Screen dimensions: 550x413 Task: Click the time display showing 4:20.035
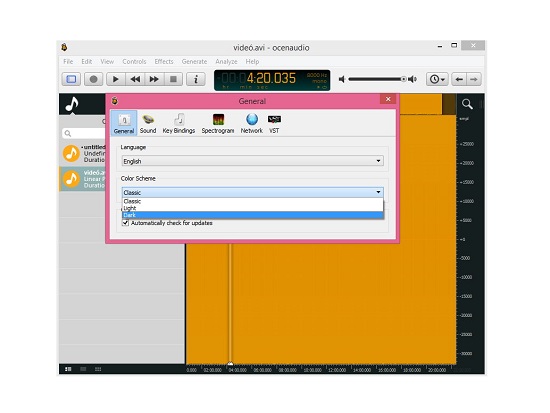pos(272,80)
